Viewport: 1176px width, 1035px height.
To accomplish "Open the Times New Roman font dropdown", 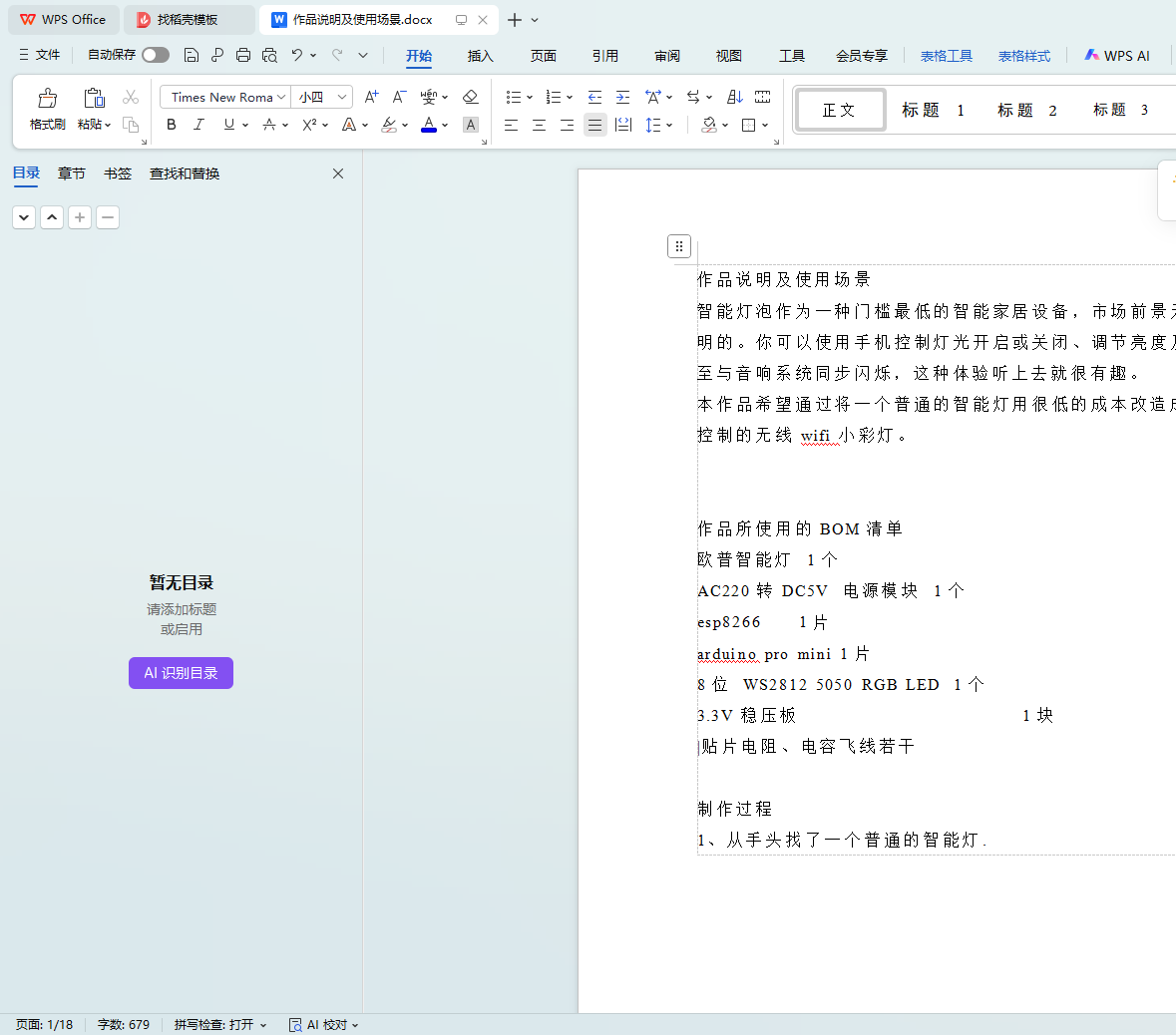I will click(281, 97).
